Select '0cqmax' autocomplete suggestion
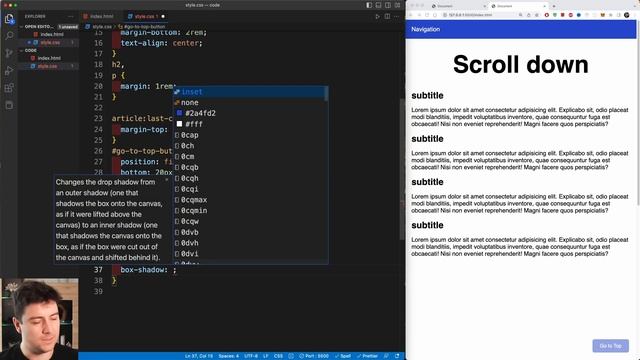Screen dimensions: 640x360 [x=250, y=200]
